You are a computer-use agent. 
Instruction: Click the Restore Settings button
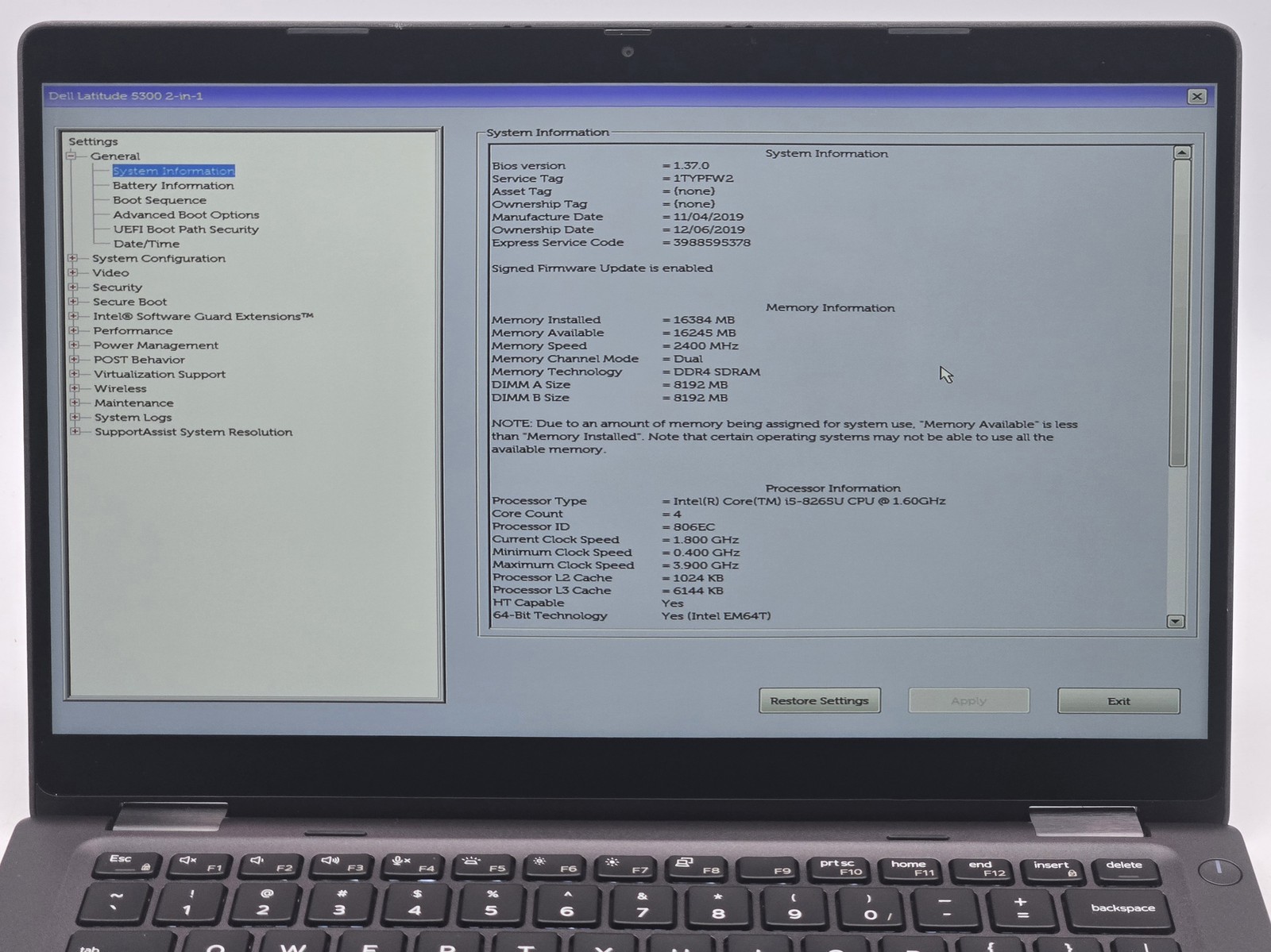coord(819,700)
